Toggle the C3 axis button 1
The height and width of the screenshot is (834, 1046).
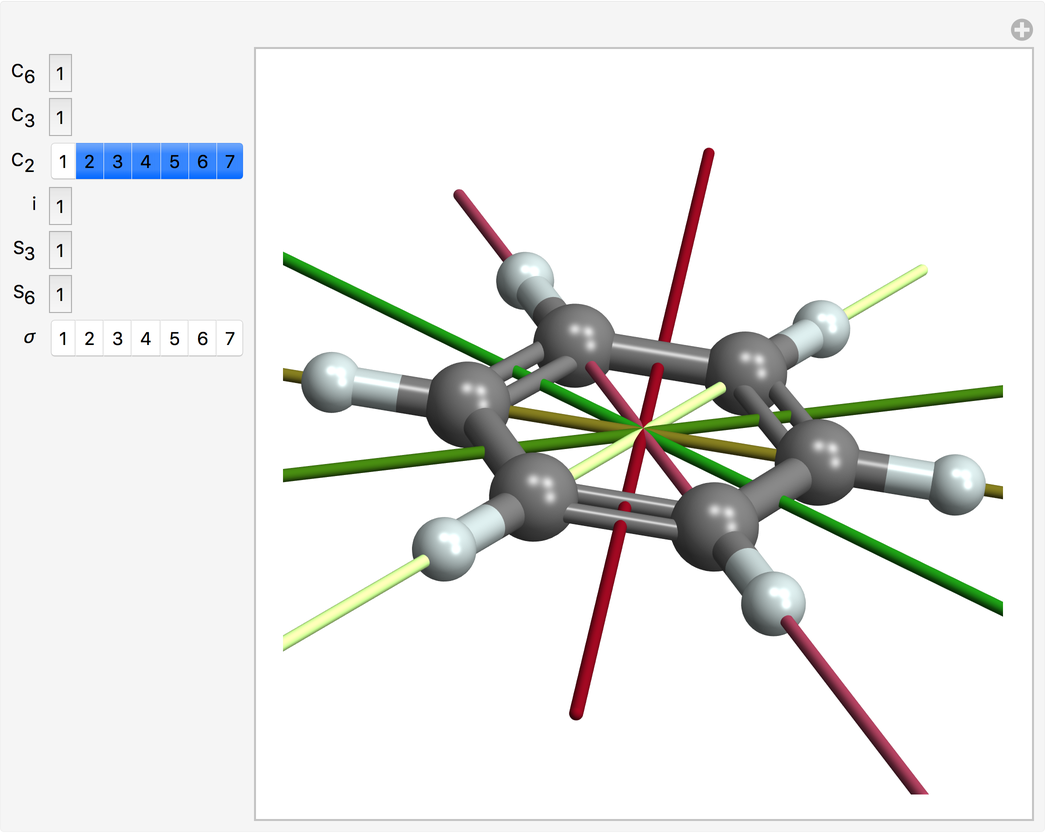pos(60,118)
